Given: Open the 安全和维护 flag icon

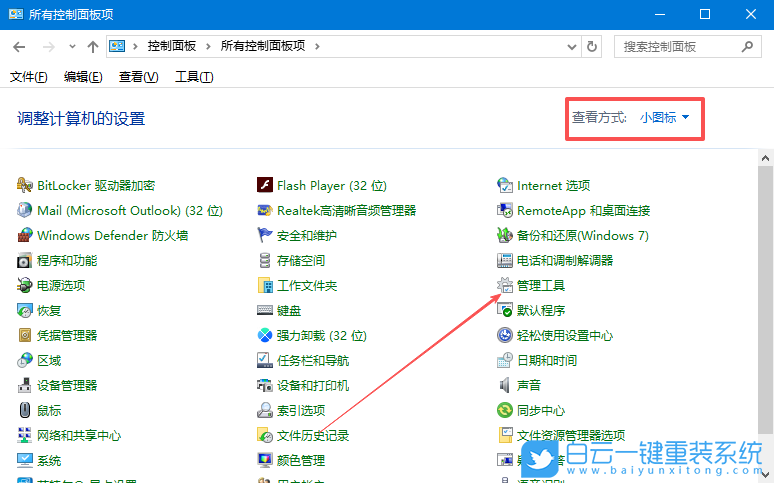Looking at the screenshot, I should (265, 235).
